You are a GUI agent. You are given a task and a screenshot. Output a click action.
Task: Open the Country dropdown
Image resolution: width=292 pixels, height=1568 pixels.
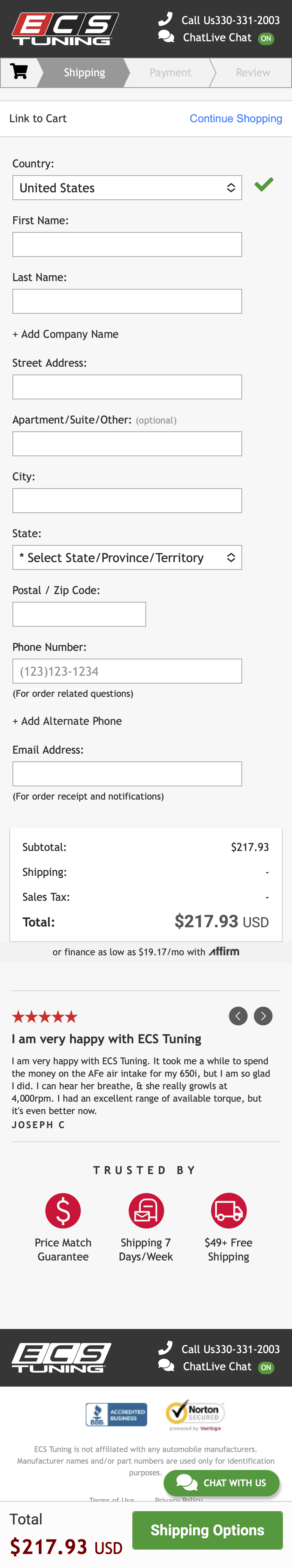point(127,187)
